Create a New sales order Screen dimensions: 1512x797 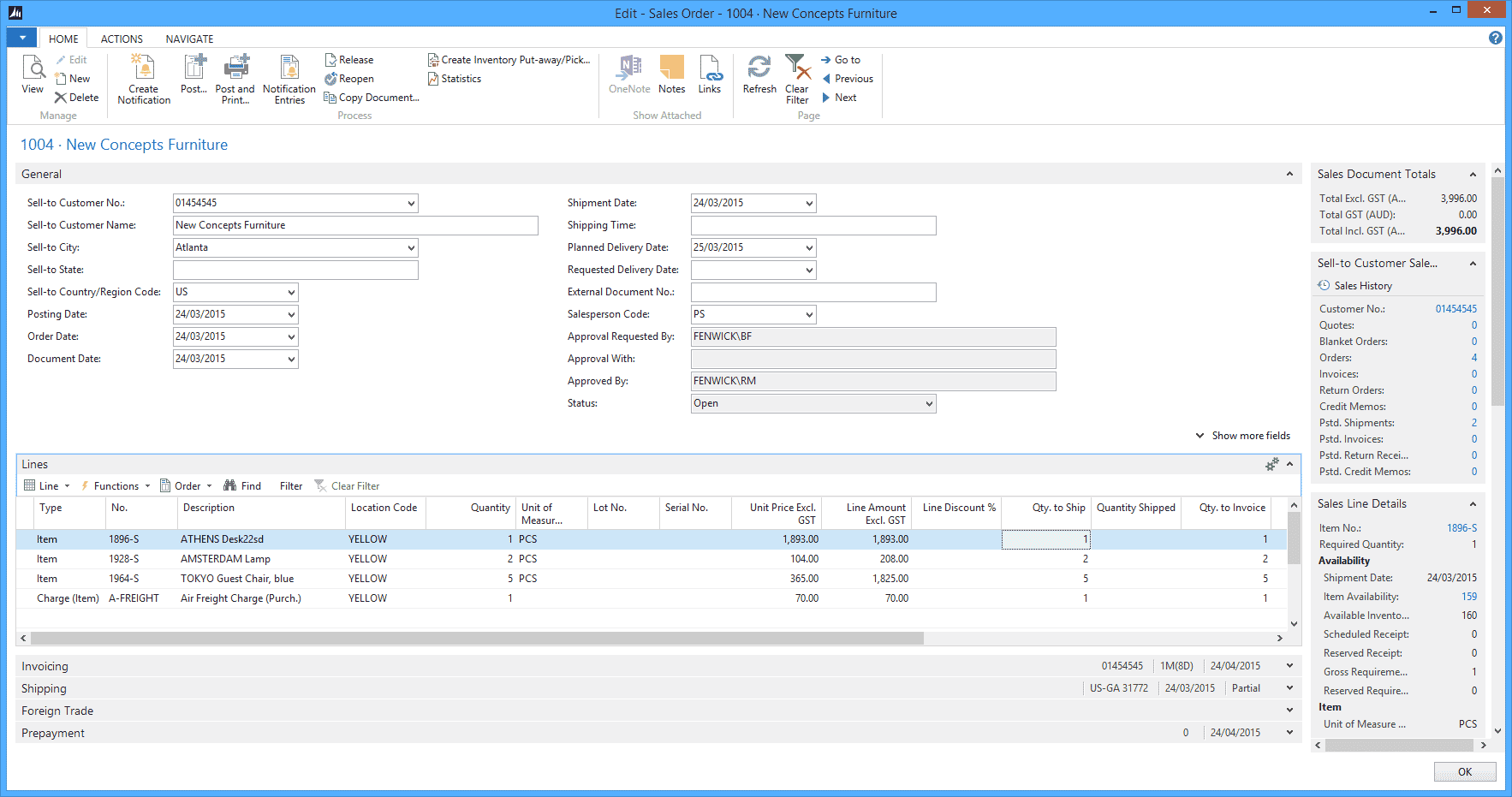[73, 79]
